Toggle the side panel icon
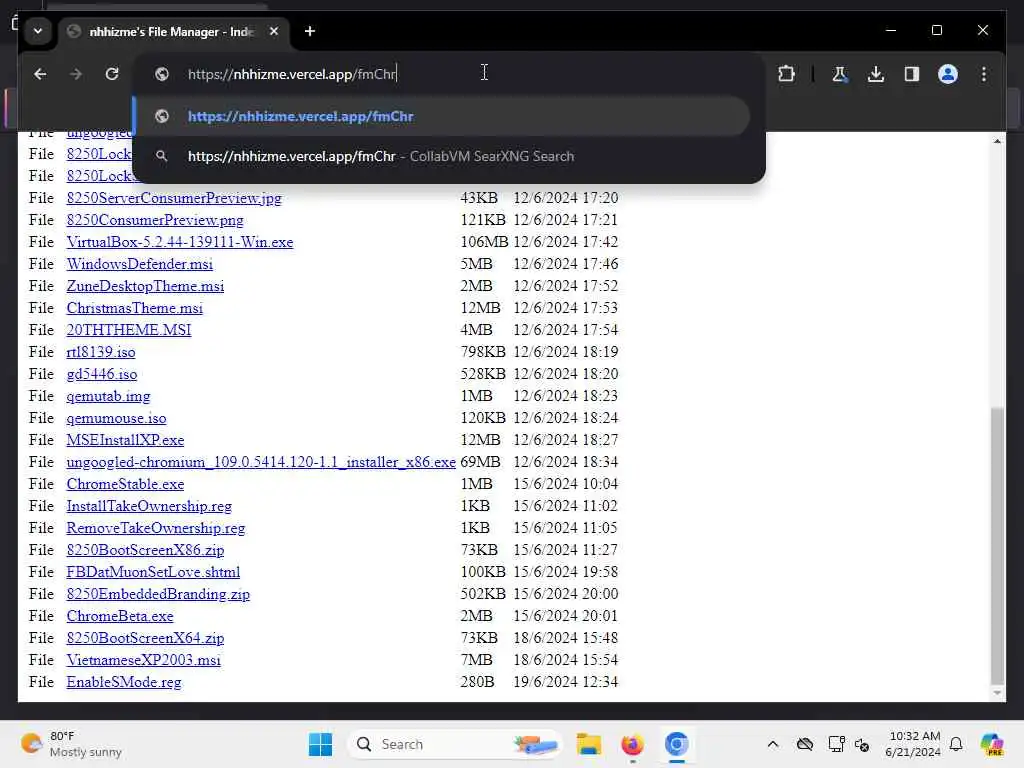1024x768 pixels. [x=912, y=74]
